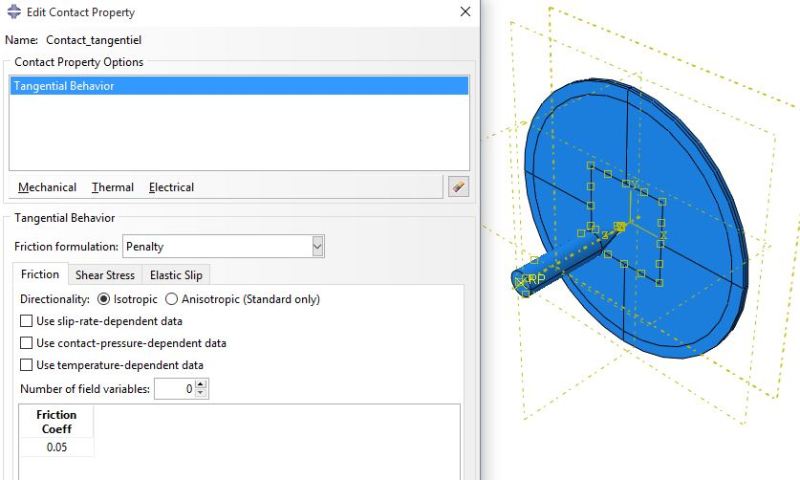Viewport: 800px width, 480px height.
Task: Click the RP reference point in viewport
Action: click(536, 279)
